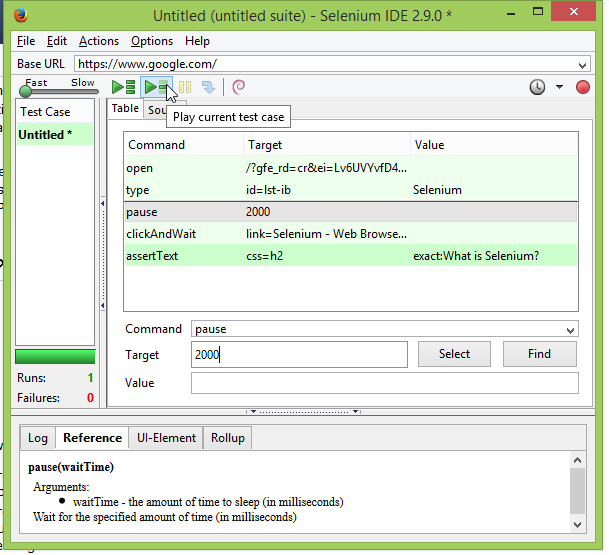Click the Target input field

pos(299,355)
